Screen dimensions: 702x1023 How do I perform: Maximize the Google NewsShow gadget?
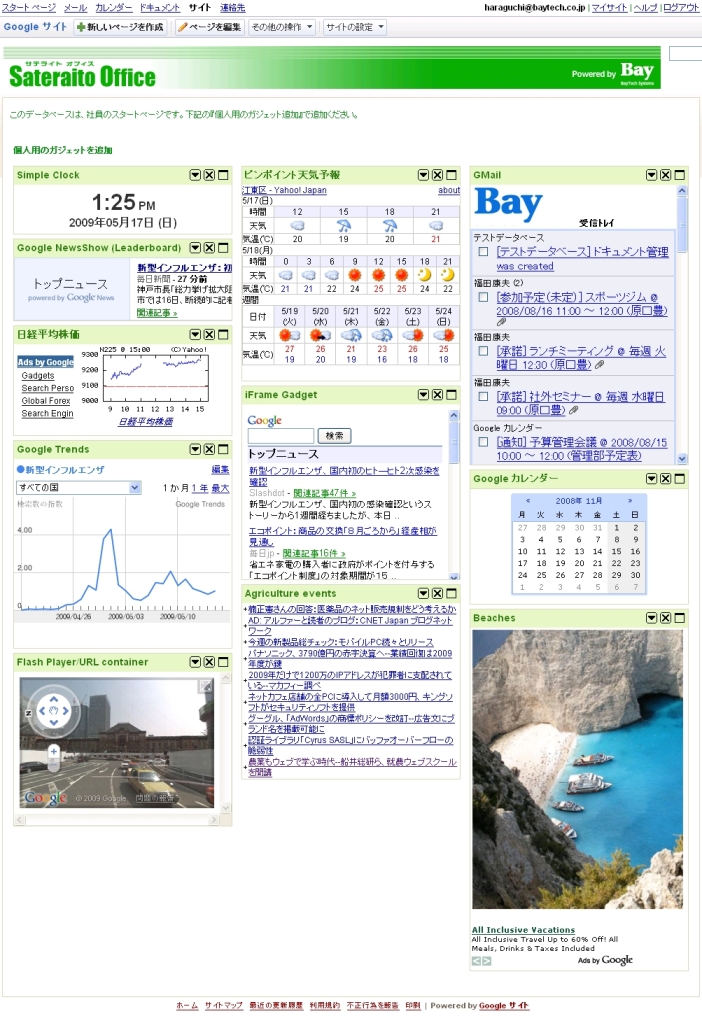pos(223,248)
